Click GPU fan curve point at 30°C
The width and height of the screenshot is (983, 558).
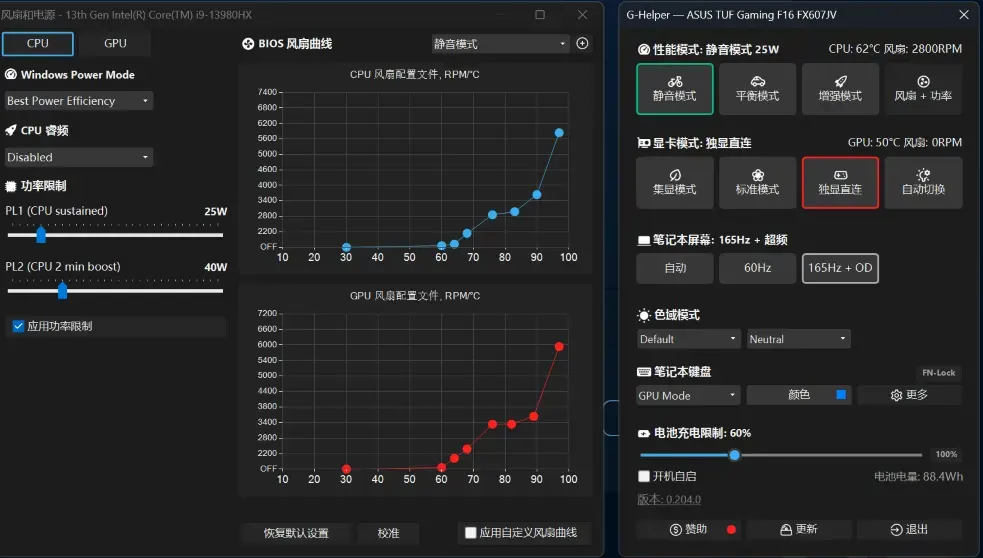[346, 469]
